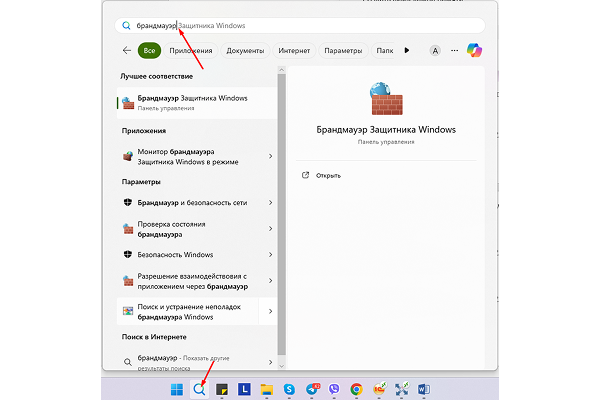Expand Разрешение взаимодействия с приложением chevron
The image size is (600, 400).
click(271, 281)
